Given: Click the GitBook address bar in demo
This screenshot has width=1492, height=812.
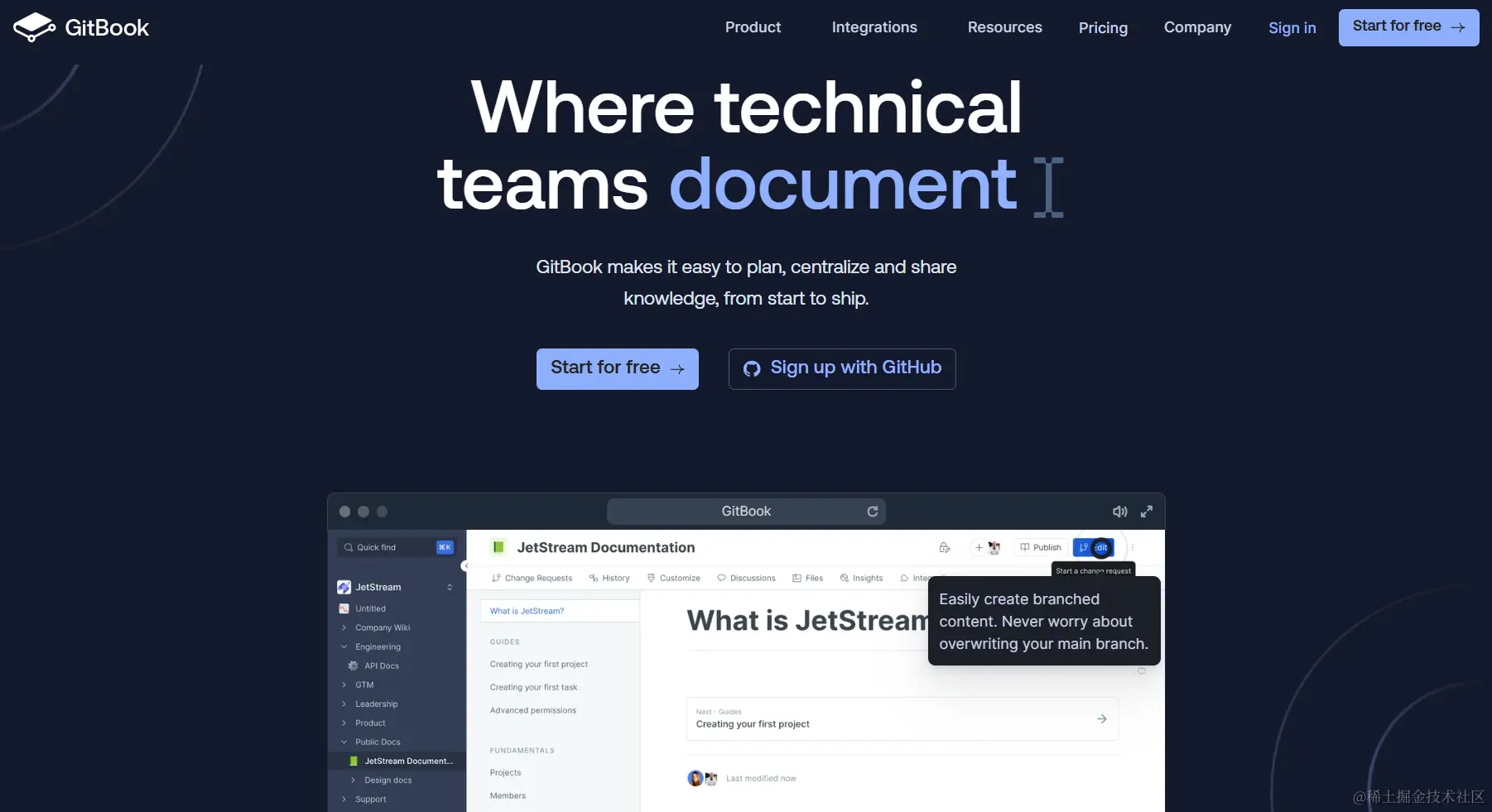Looking at the screenshot, I should point(746,512).
